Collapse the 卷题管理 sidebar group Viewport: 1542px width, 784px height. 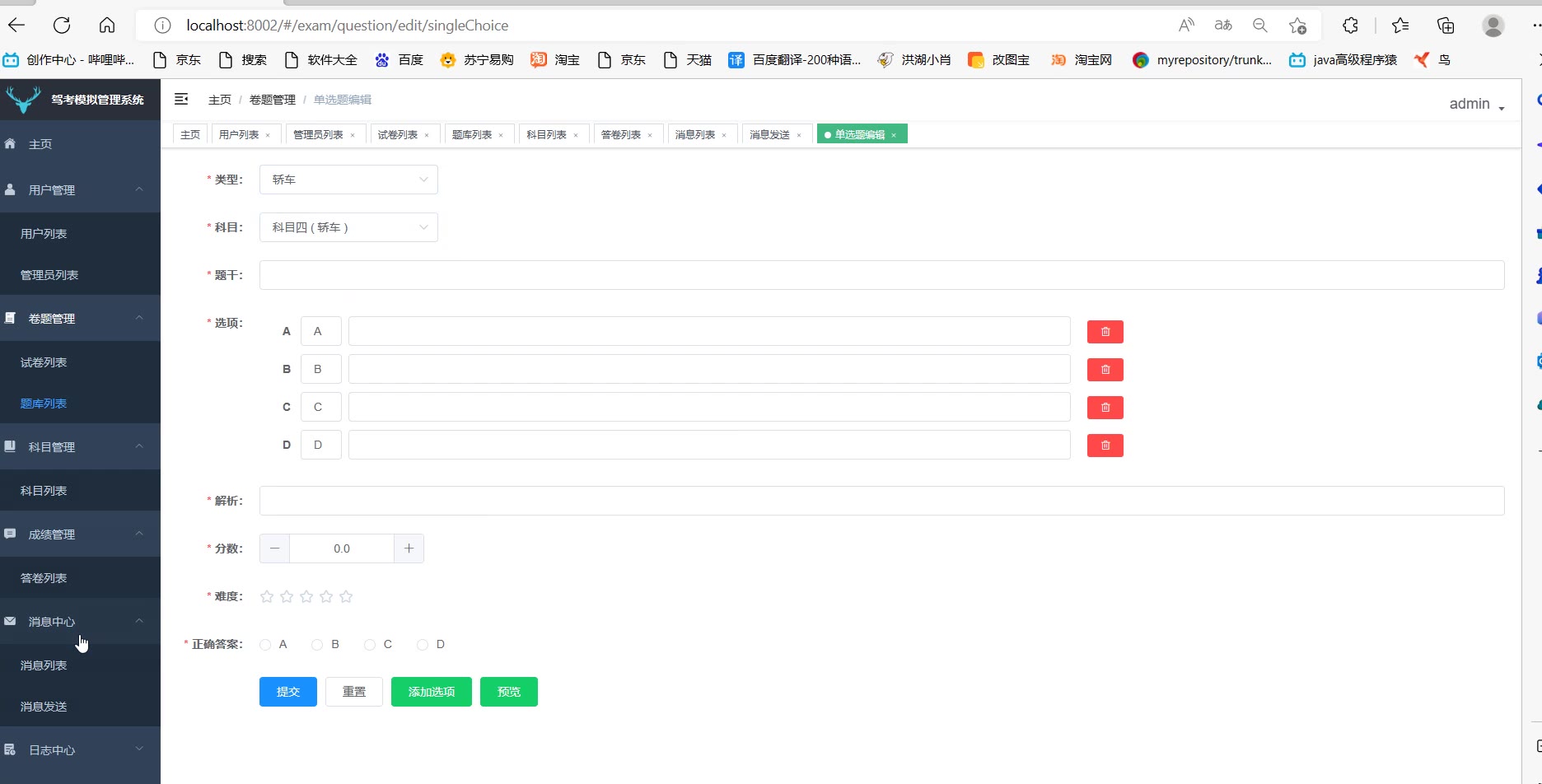[80, 318]
